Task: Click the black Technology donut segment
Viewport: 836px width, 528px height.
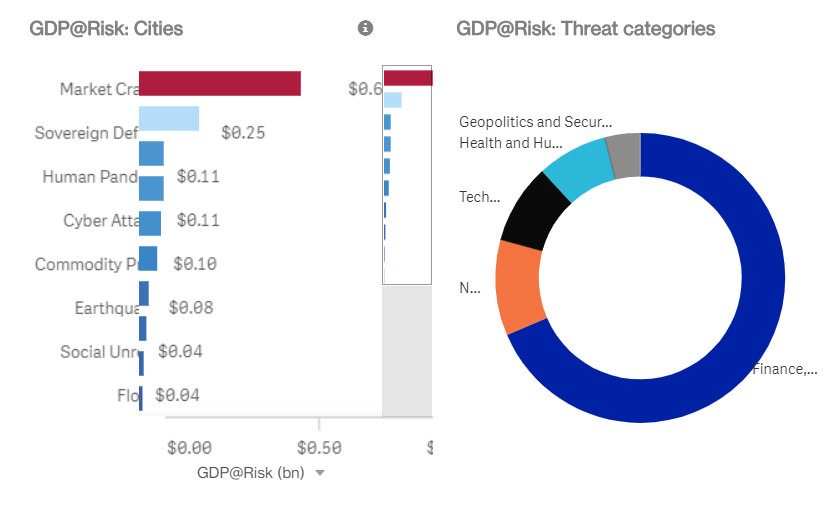Action: click(x=537, y=210)
